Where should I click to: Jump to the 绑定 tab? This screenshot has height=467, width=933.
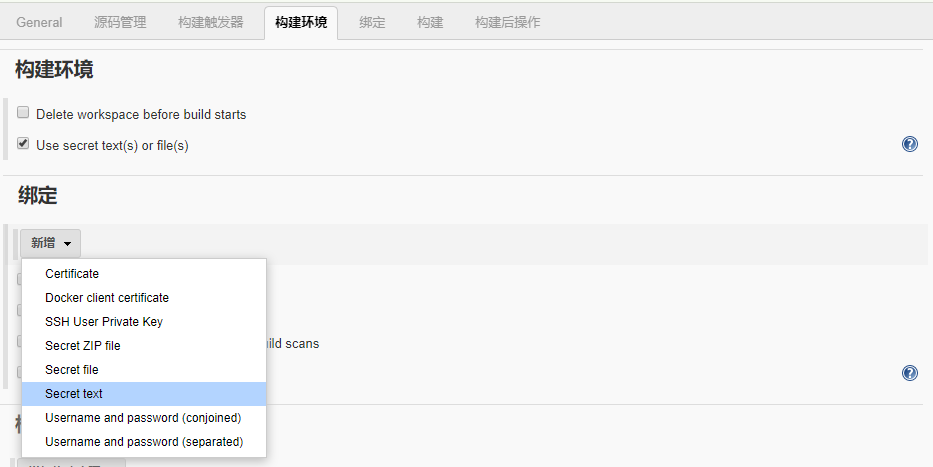pyautogui.click(x=372, y=22)
